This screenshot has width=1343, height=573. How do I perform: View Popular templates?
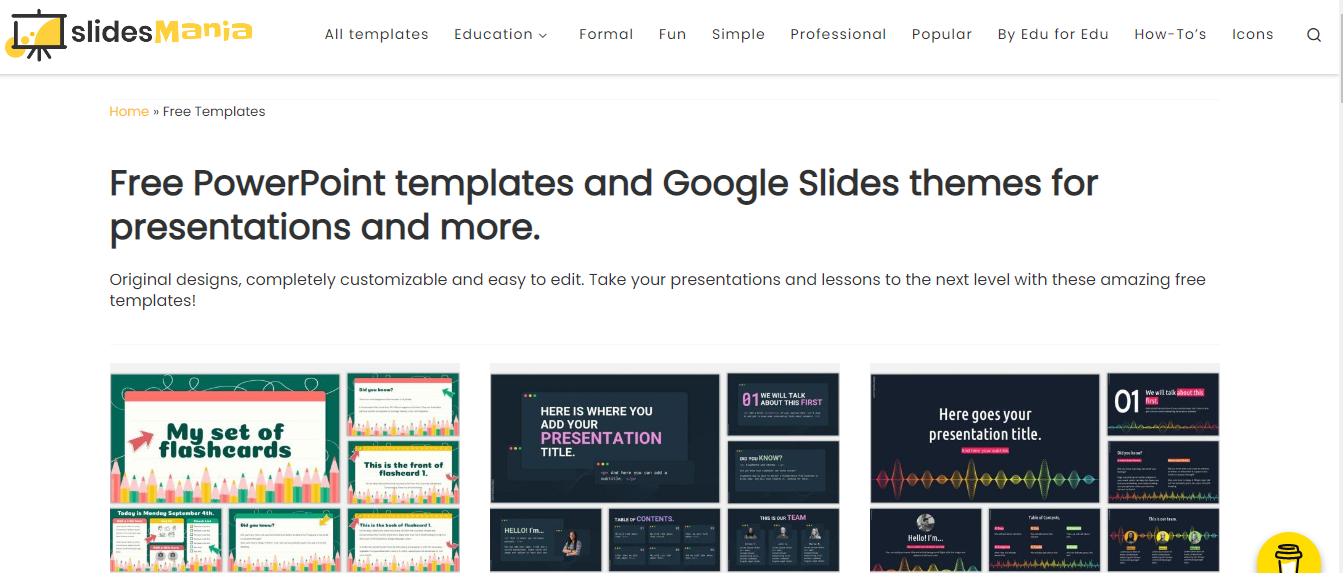[942, 34]
